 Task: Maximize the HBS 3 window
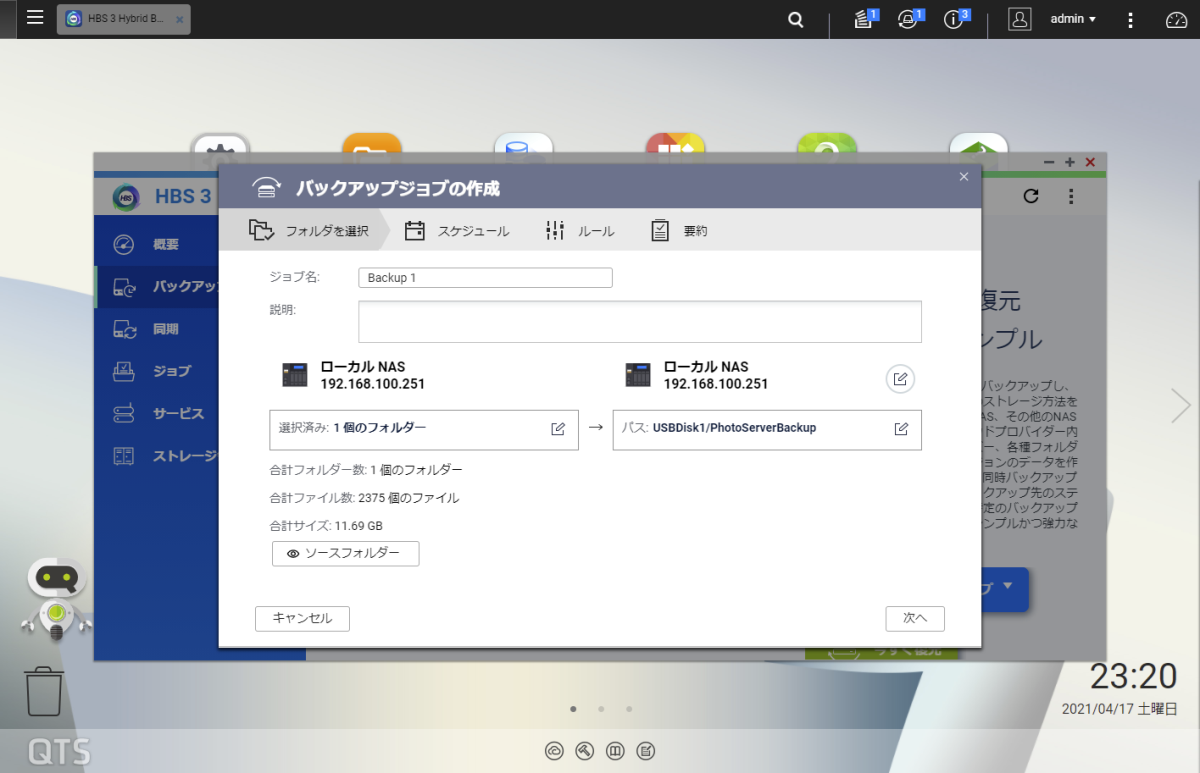(x=1070, y=162)
